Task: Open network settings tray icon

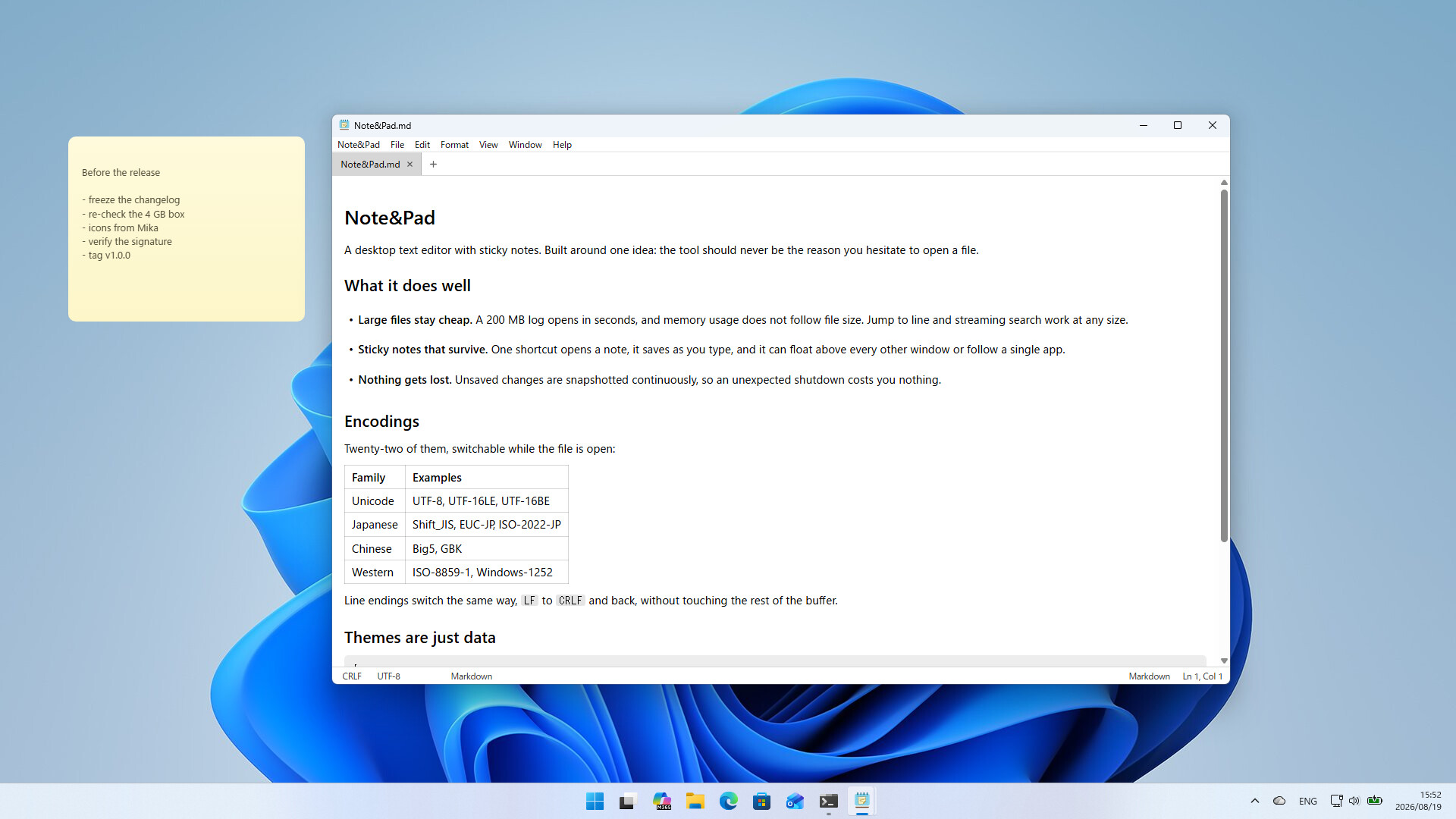Action: (x=1336, y=801)
